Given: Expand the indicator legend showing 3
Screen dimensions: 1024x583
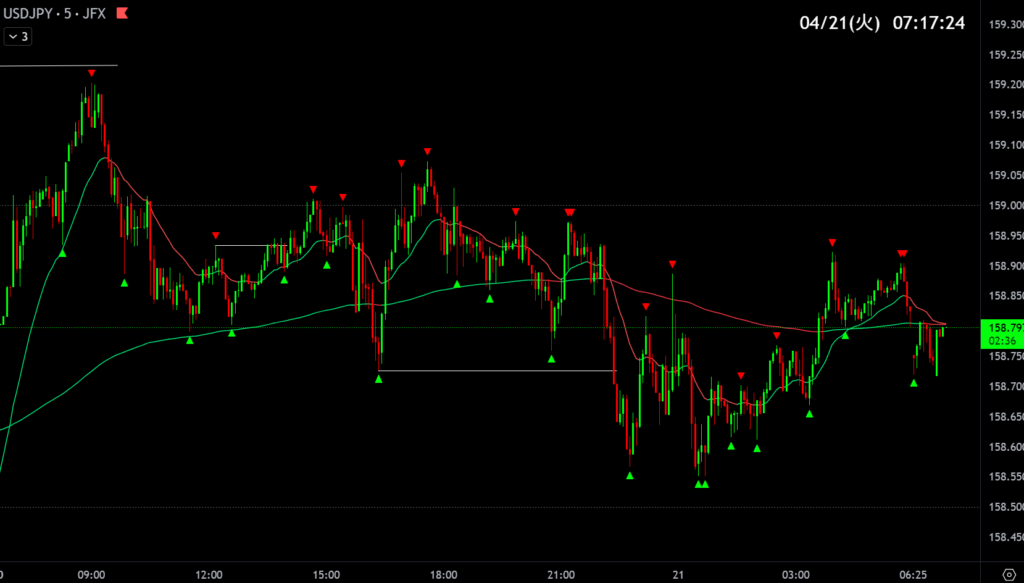Looking at the screenshot, I should click(18, 36).
